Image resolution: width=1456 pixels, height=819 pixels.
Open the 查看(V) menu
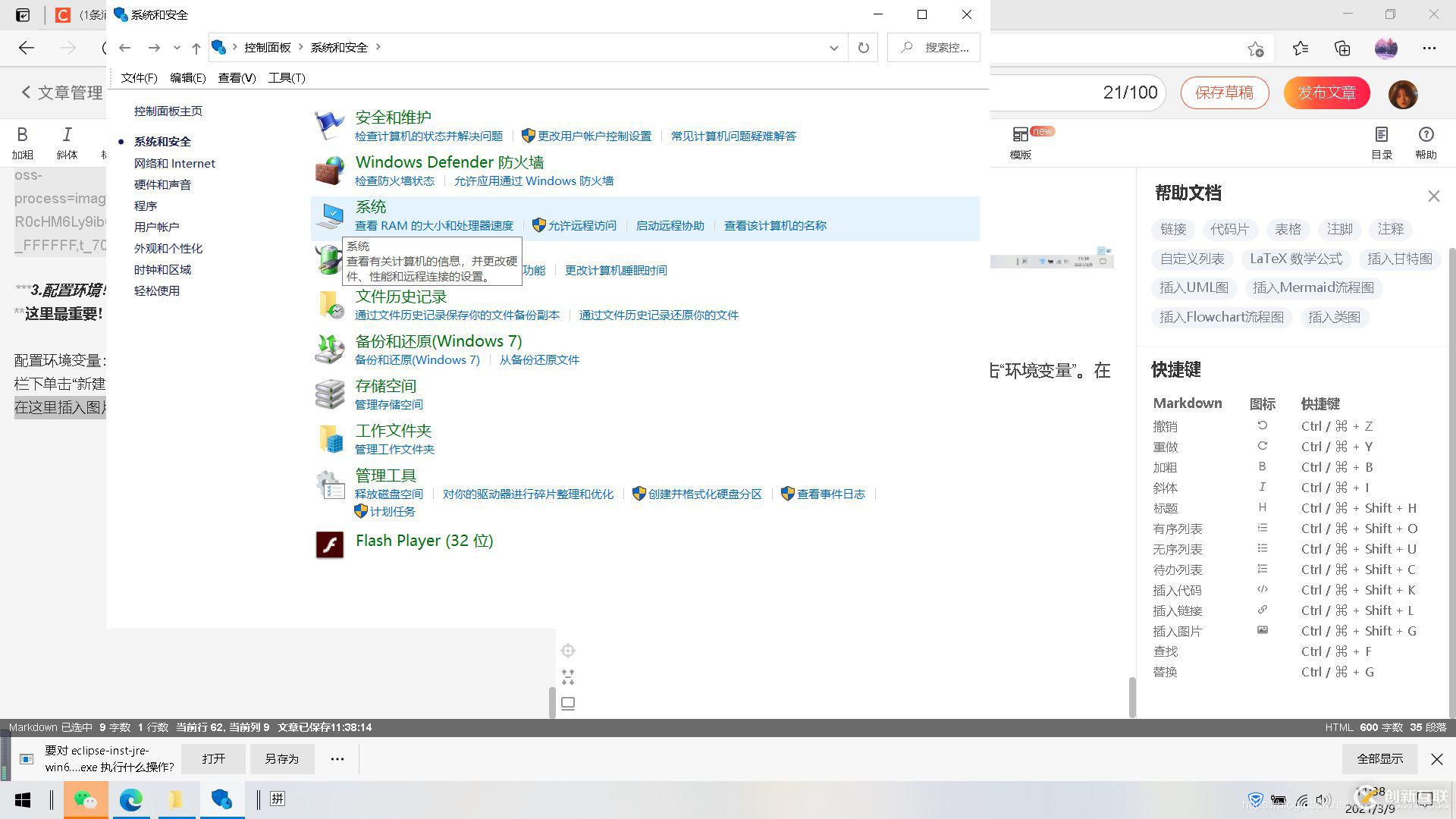click(237, 78)
